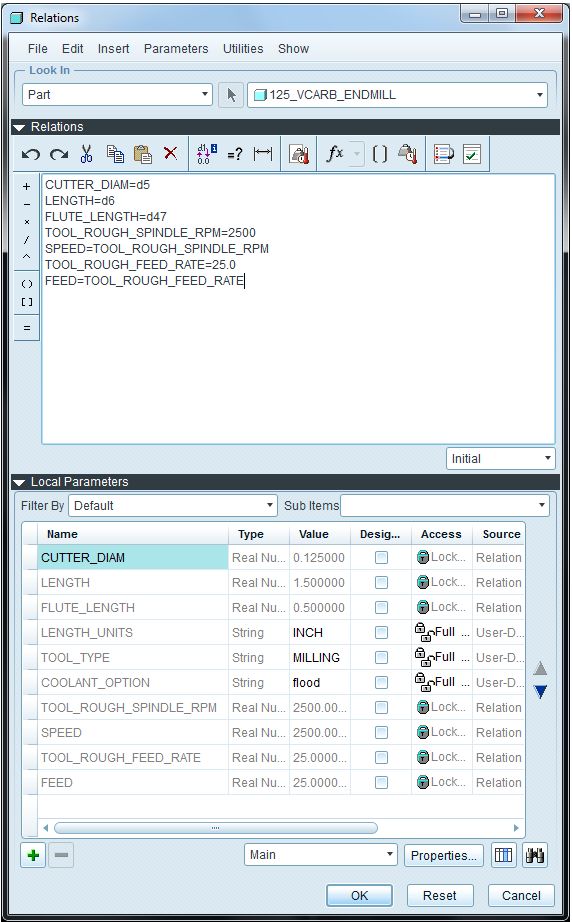Insert the caret exponent operator
572x922 pixels.
(26, 257)
